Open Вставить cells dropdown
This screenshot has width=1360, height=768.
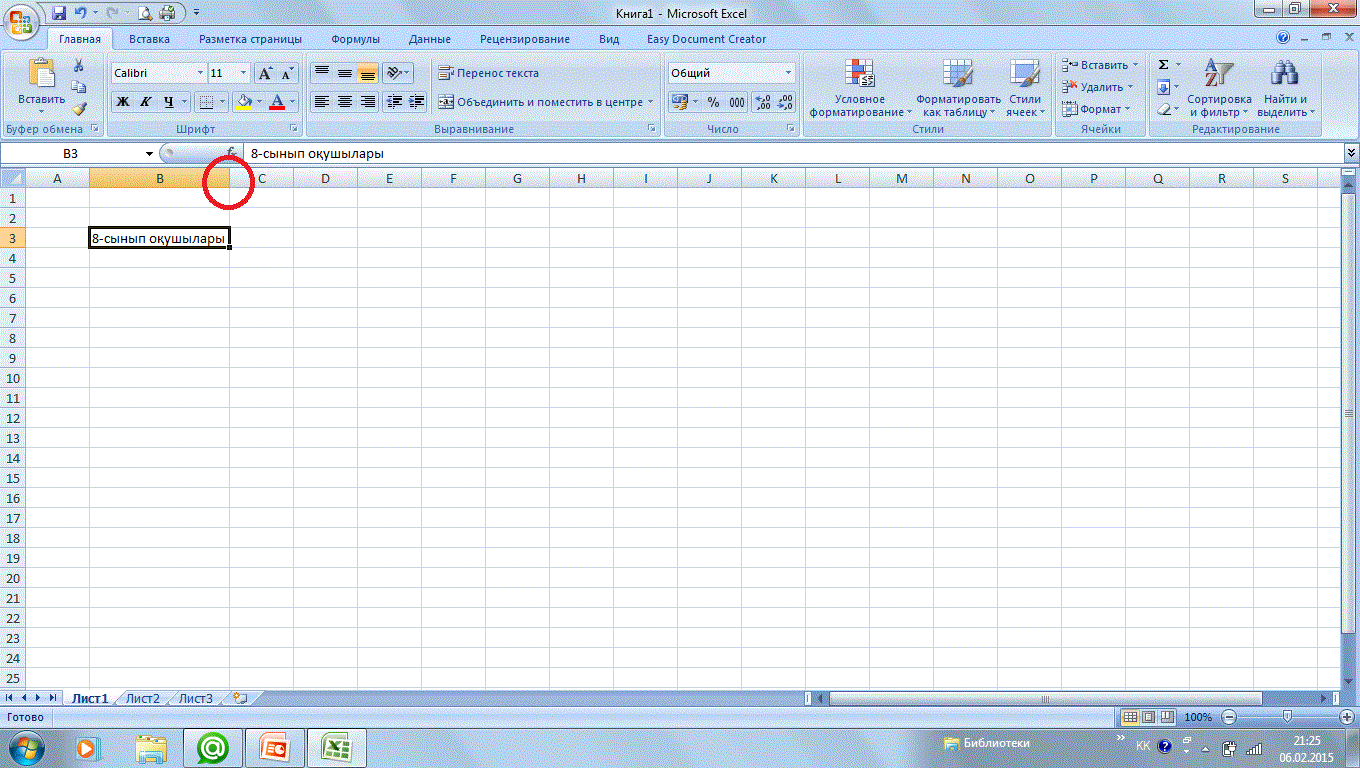point(1100,65)
